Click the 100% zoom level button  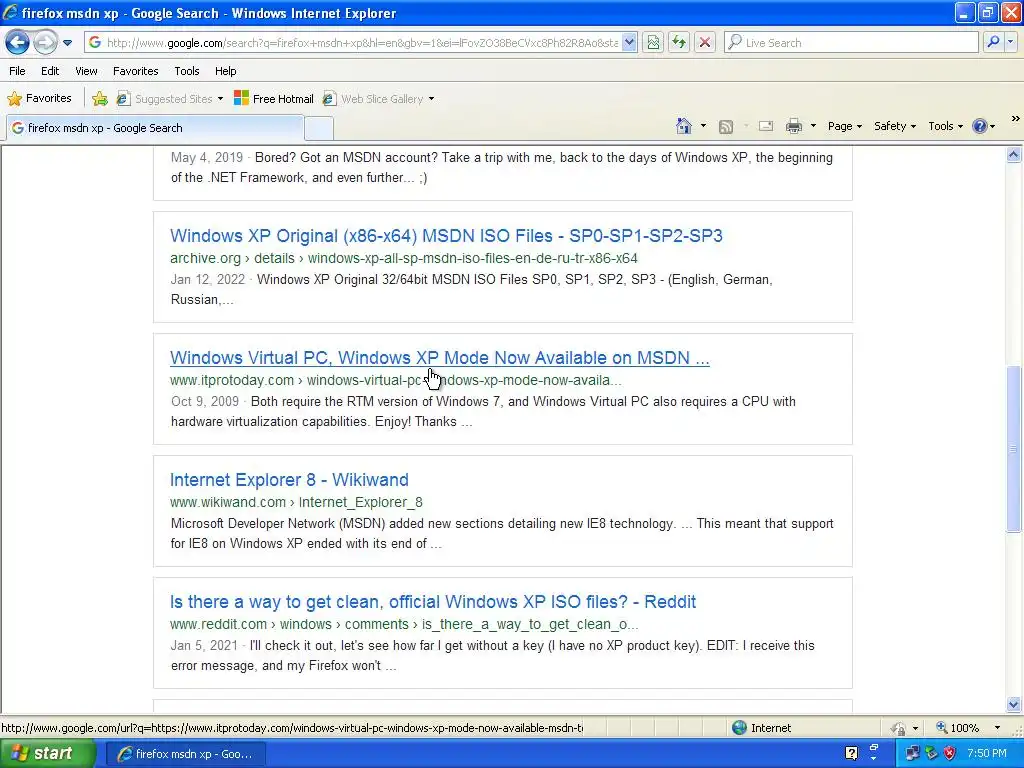pyautogui.click(x=957, y=728)
